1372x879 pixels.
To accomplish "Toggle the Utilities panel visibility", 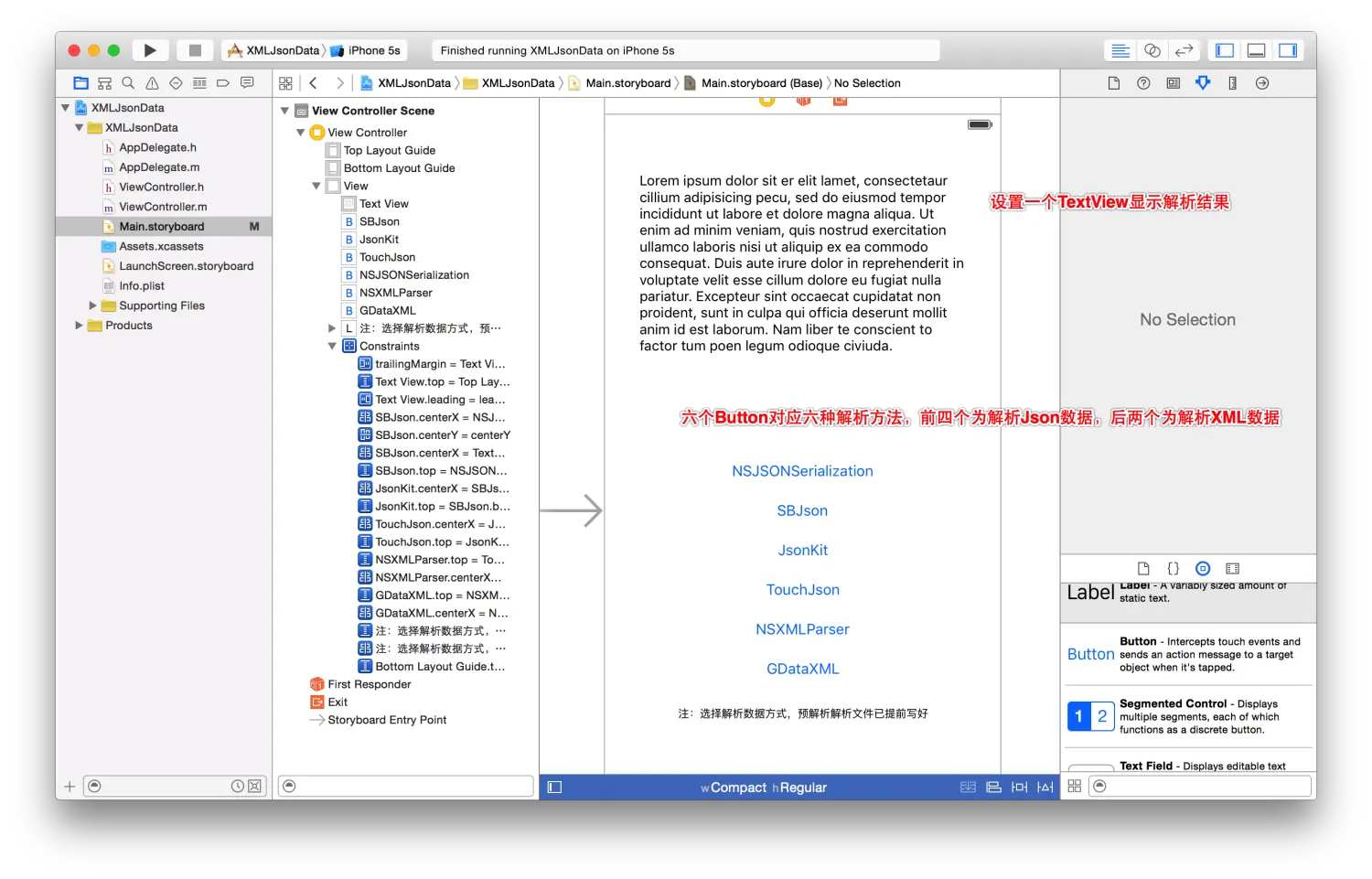I will 1288,50.
